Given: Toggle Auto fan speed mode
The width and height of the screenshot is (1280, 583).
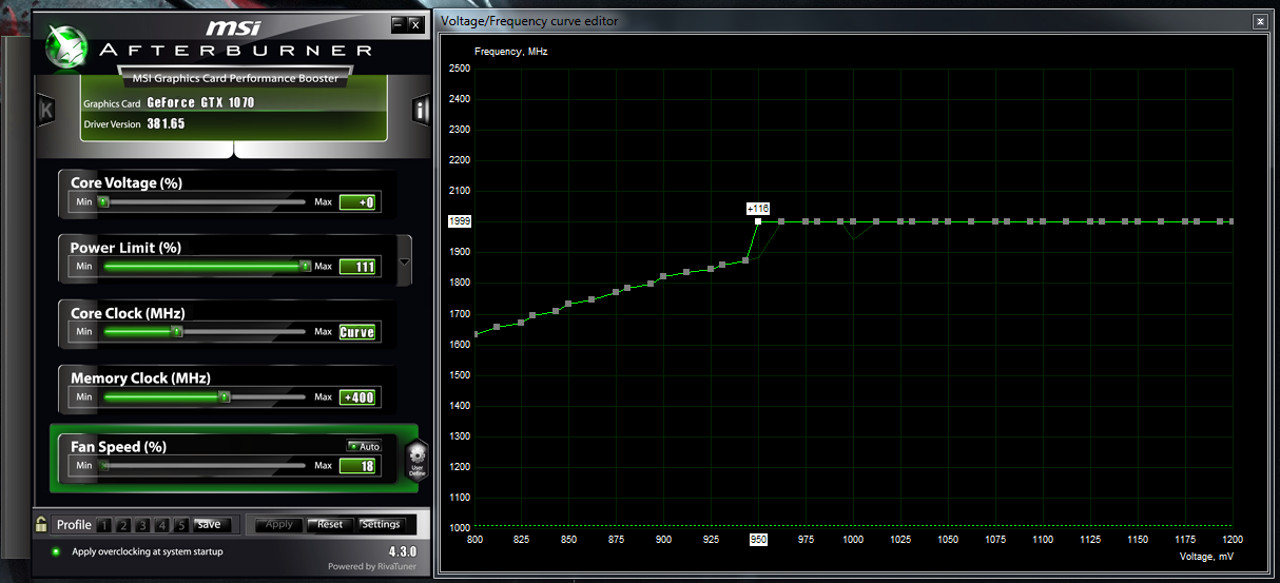Looking at the screenshot, I should (364, 446).
